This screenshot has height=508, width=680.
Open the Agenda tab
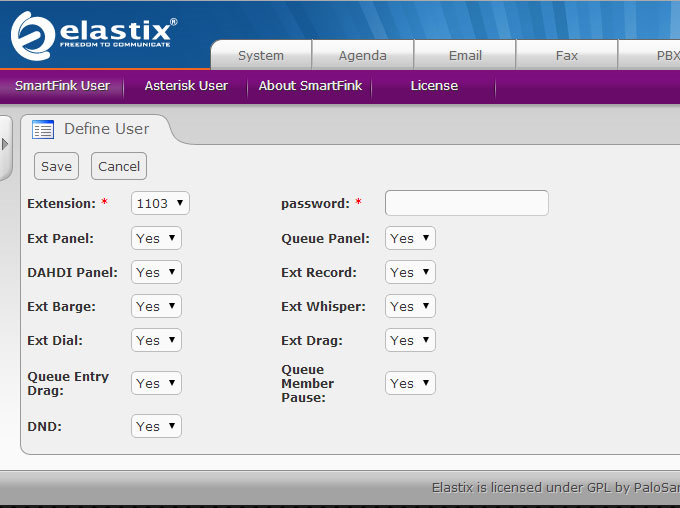(x=363, y=56)
